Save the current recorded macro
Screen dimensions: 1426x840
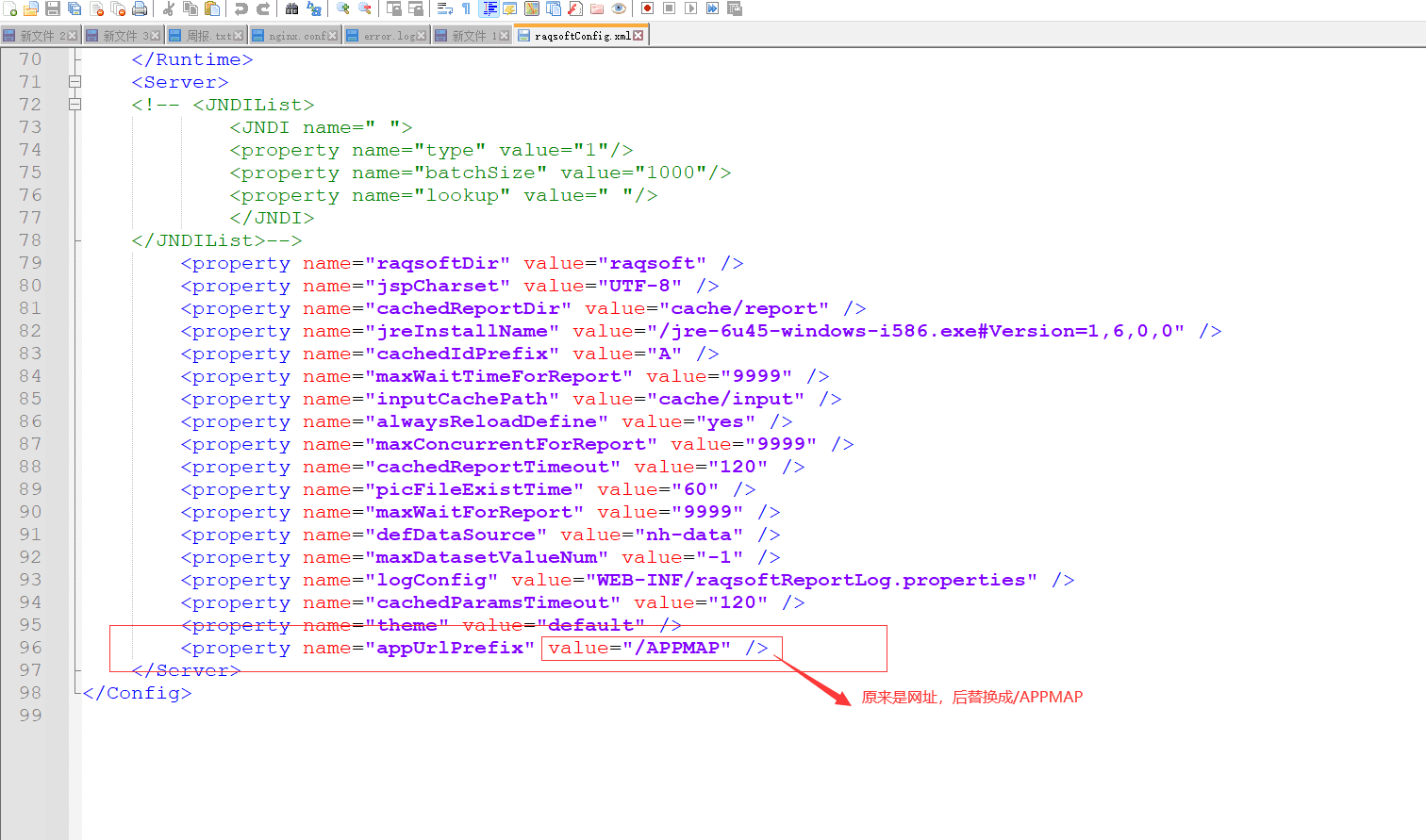(x=735, y=8)
